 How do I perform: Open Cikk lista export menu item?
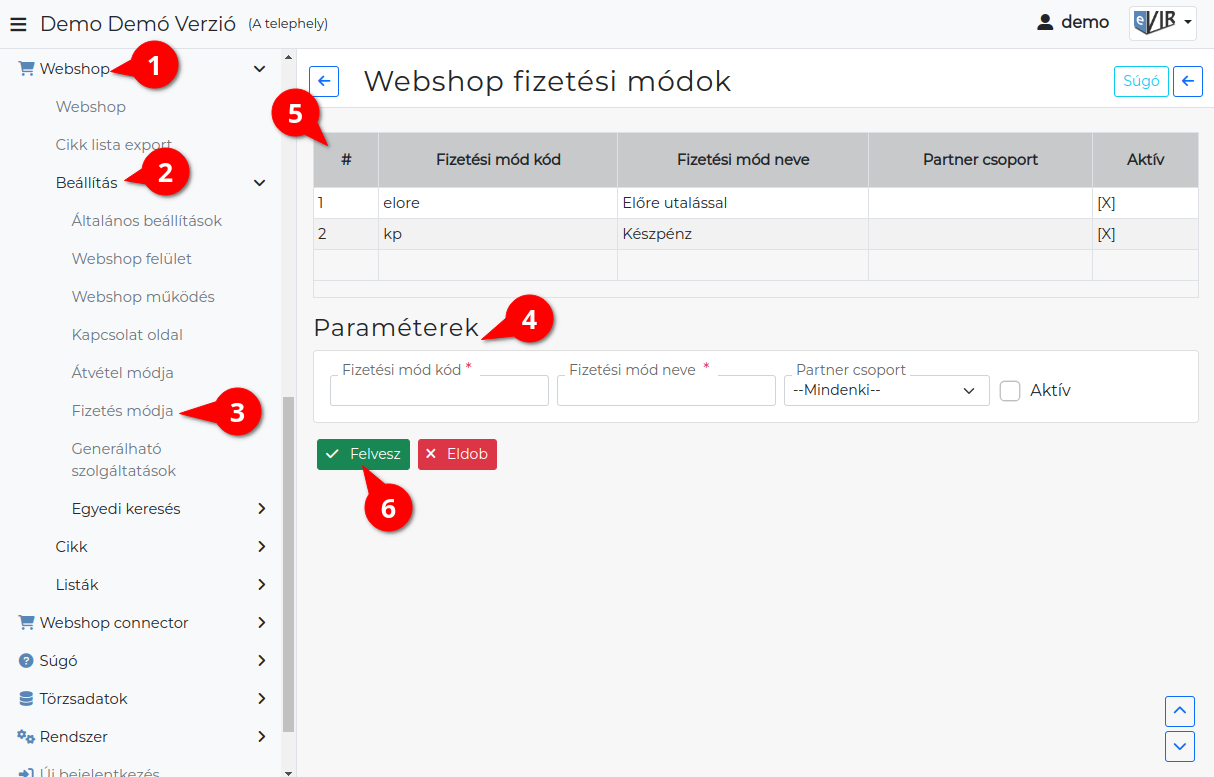point(114,145)
